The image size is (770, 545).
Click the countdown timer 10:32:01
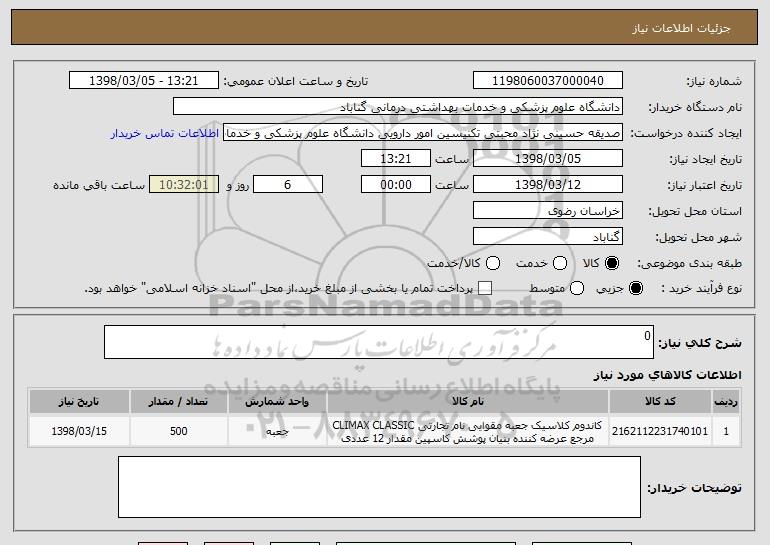[184, 185]
